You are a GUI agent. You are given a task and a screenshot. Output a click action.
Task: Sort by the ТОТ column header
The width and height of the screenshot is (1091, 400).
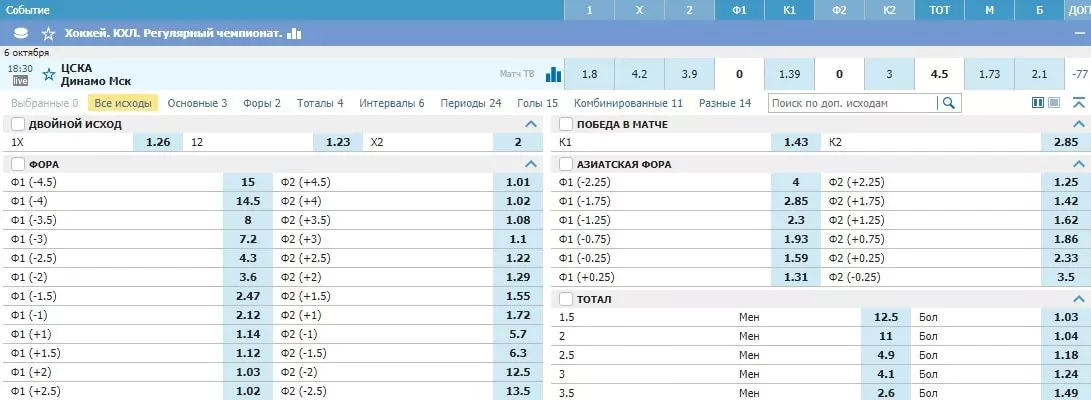click(x=939, y=10)
